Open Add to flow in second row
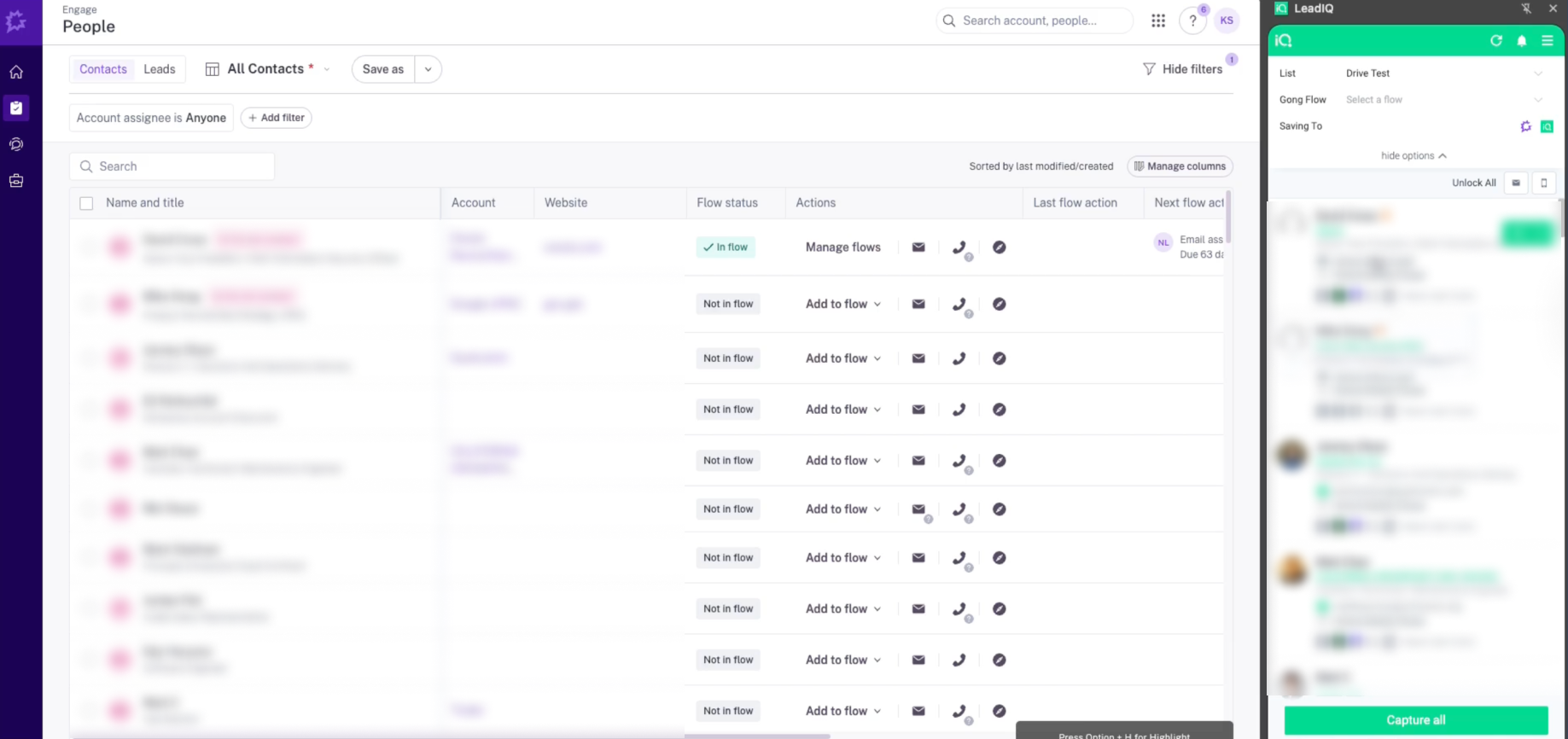 point(843,304)
